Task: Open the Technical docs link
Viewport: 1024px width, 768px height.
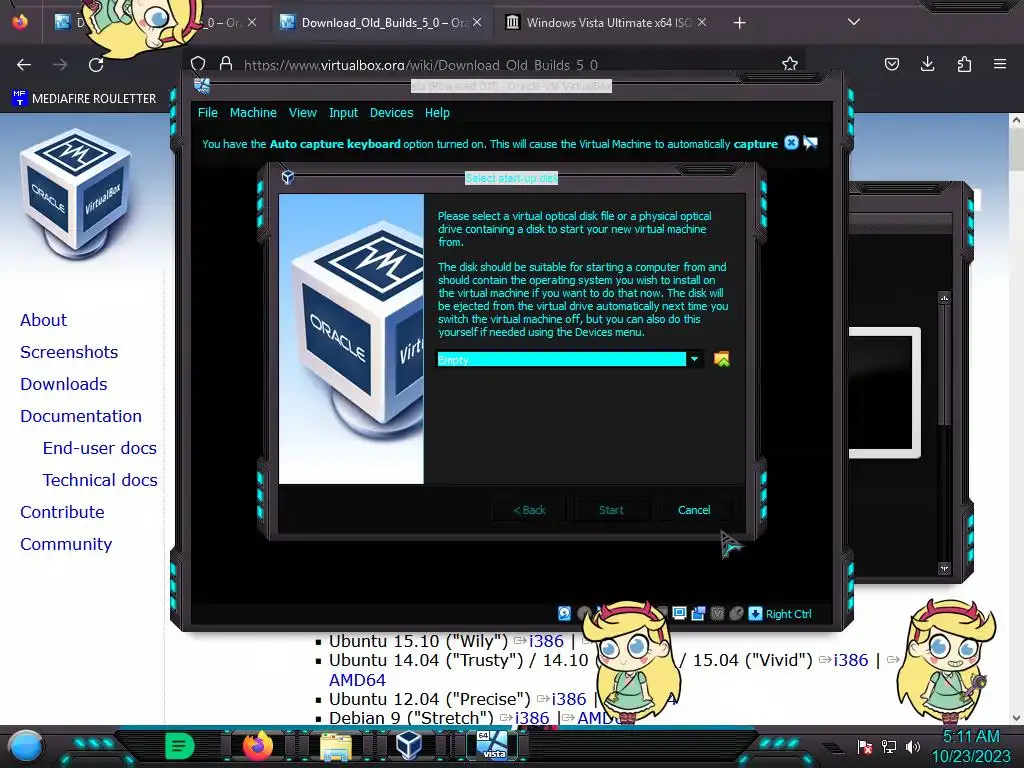Action: [x=100, y=480]
